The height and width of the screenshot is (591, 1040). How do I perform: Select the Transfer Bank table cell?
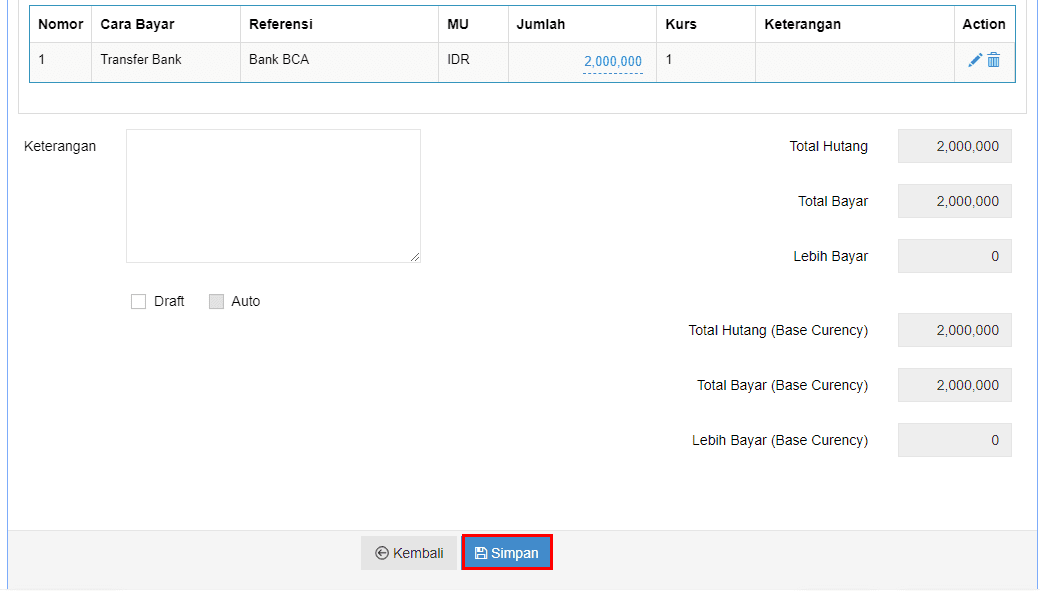coord(166,62)
